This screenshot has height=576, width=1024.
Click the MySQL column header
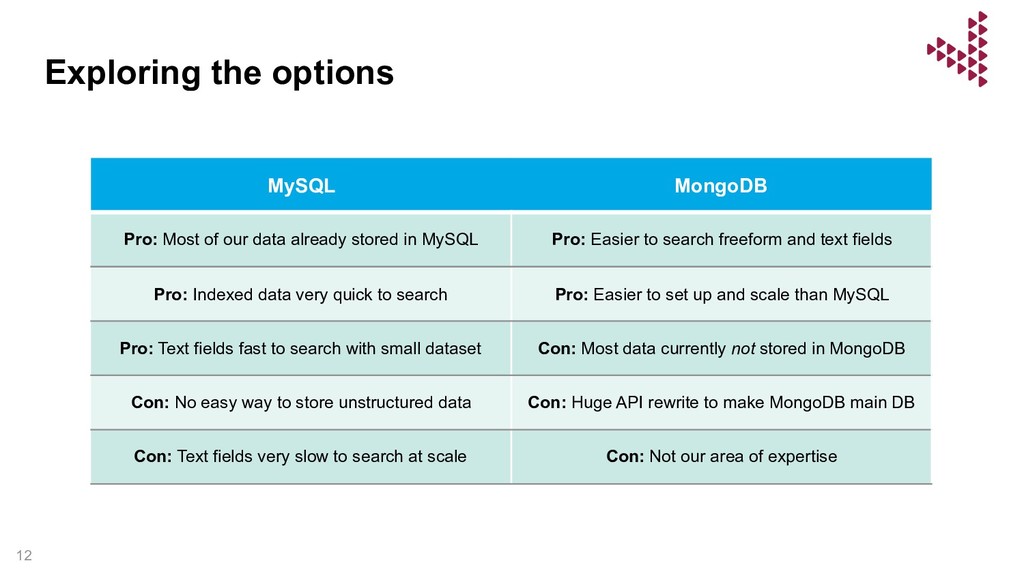click(301, 185)
